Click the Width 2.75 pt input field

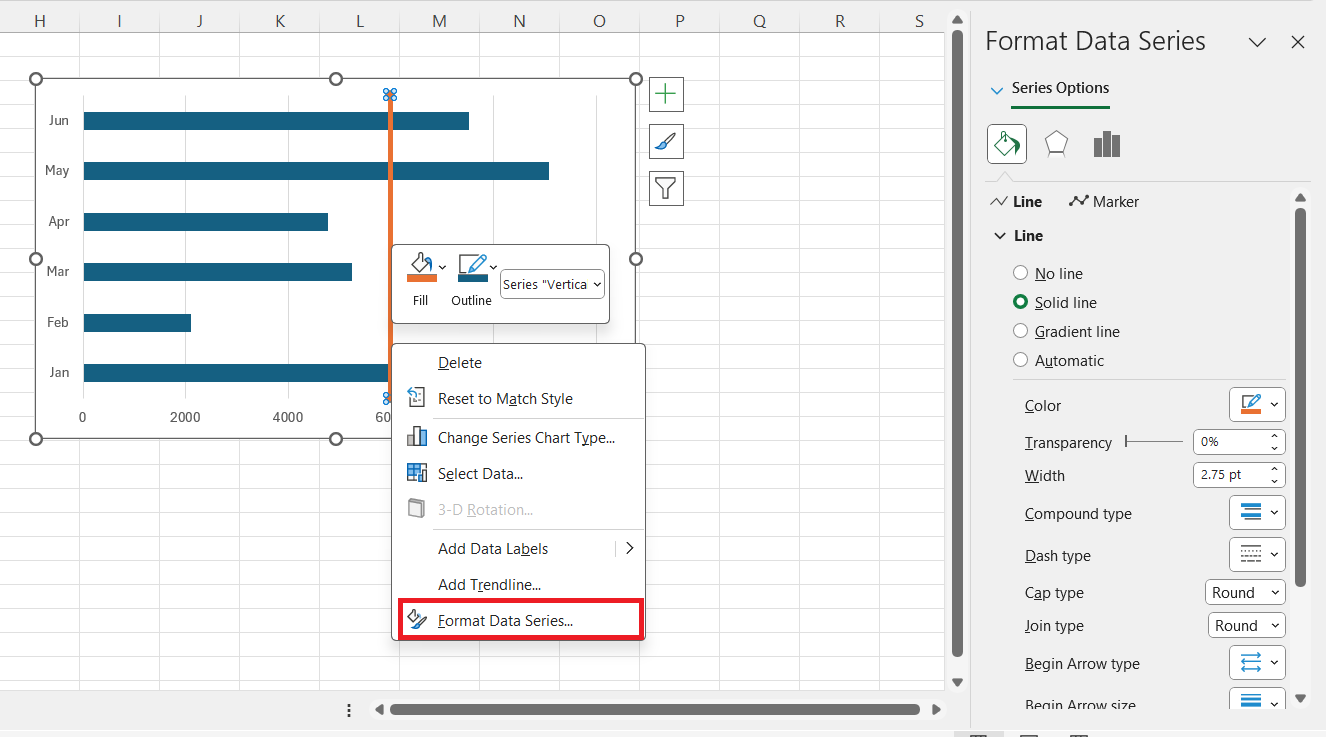click(1230, 475)
